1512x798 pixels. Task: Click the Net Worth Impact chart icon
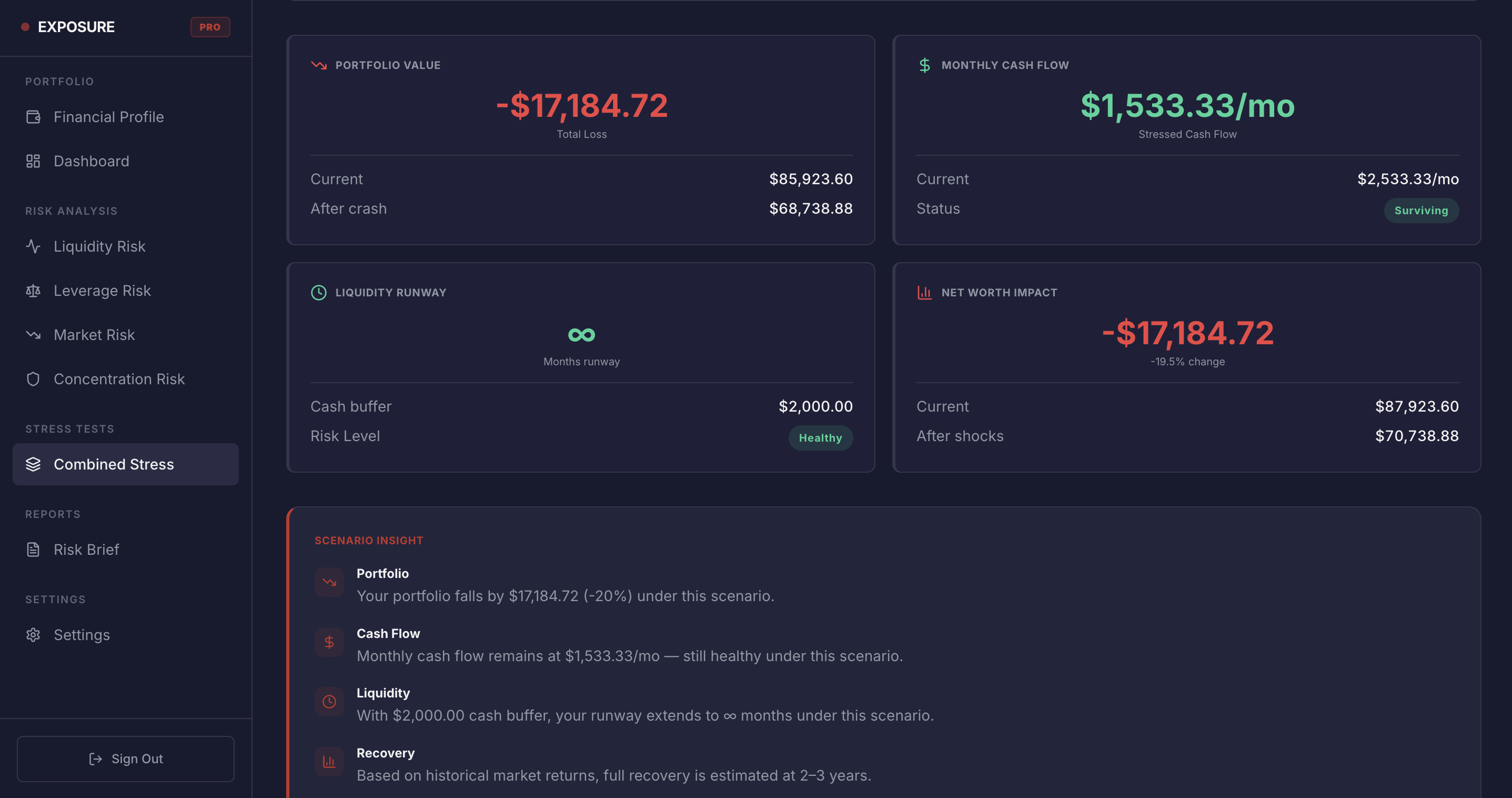[924, 293]
